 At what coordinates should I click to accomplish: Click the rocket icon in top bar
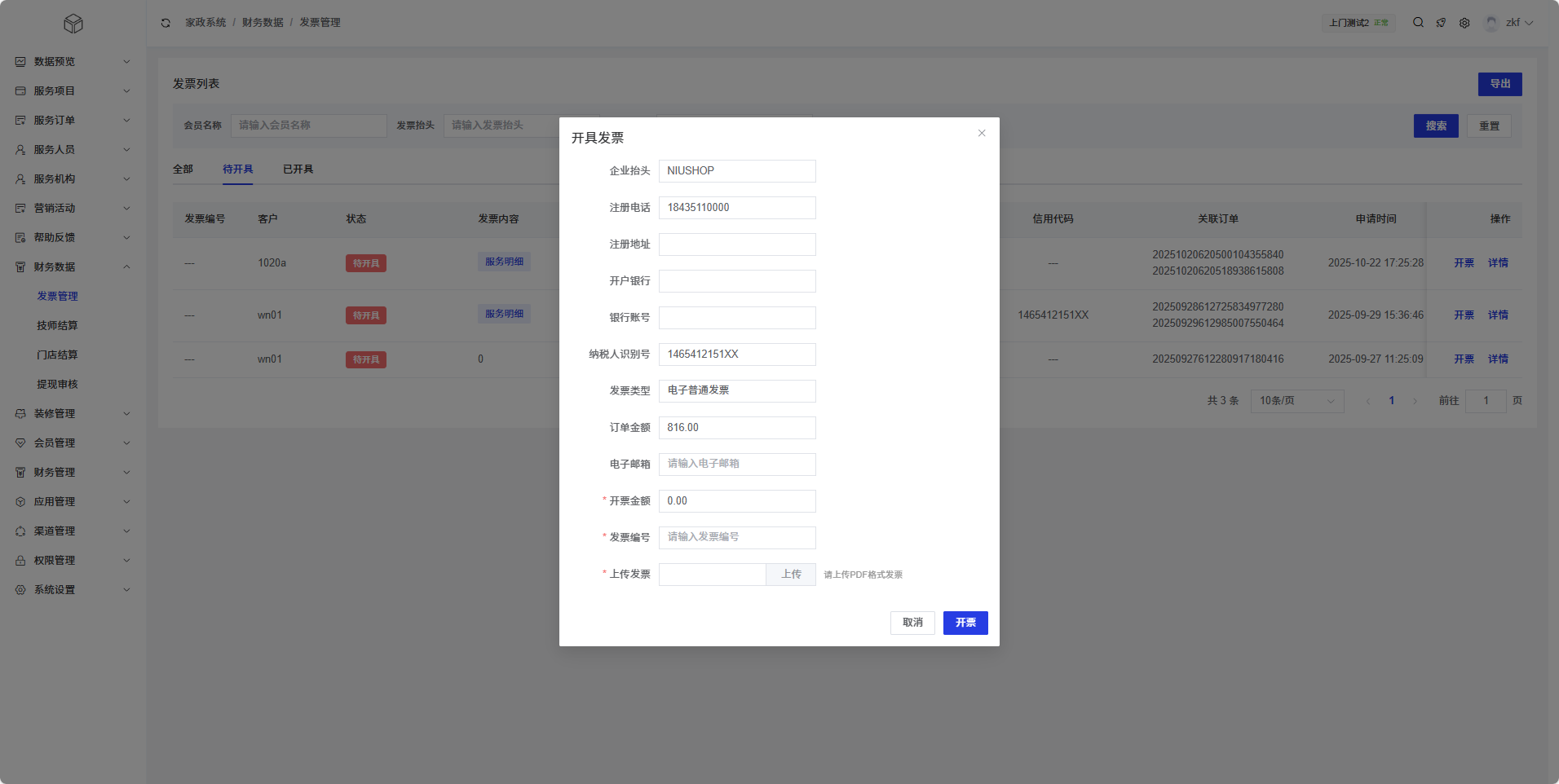(x=1441, y=23)
